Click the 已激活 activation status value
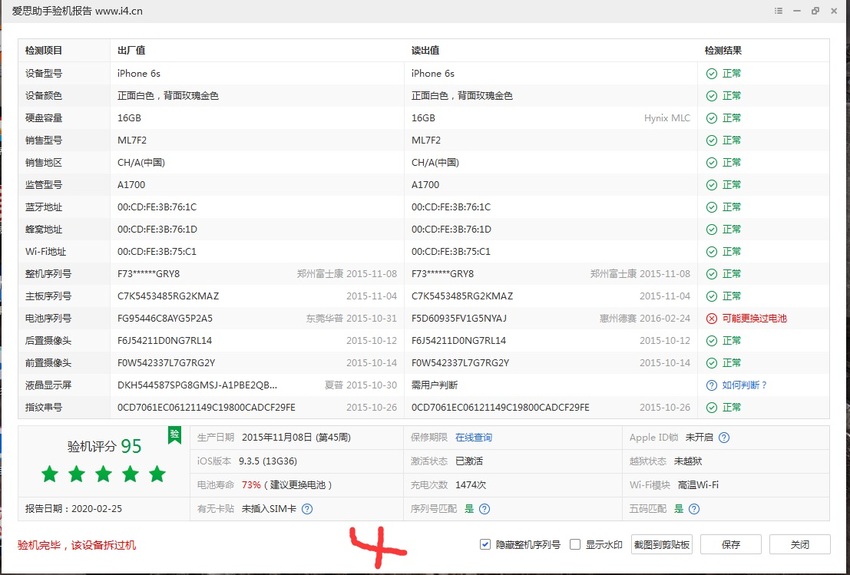This screenshot has height=575, width=850. click(469, 461)
